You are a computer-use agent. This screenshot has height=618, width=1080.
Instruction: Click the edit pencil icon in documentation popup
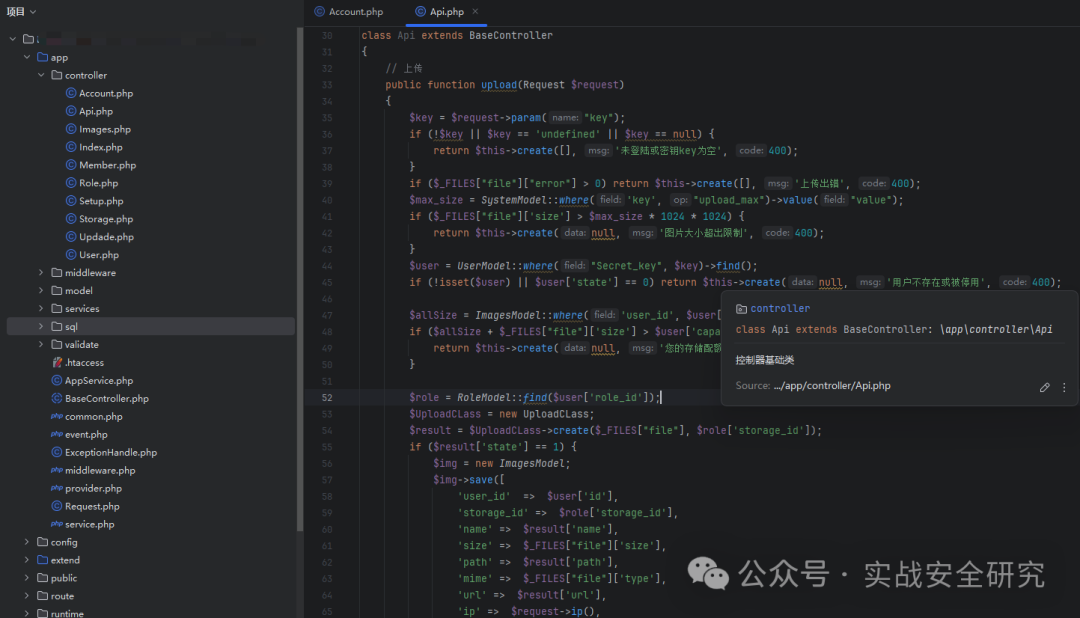pos(1044,387)
